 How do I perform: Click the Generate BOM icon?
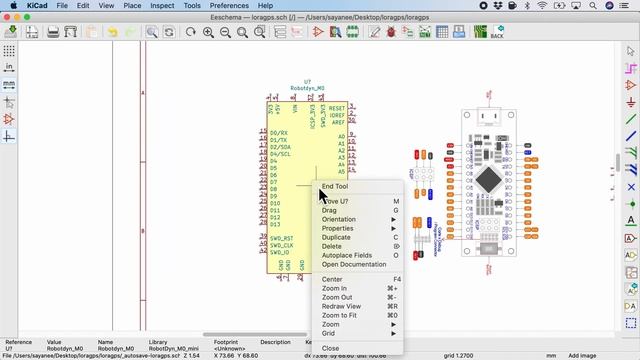(x=459, y=32)
